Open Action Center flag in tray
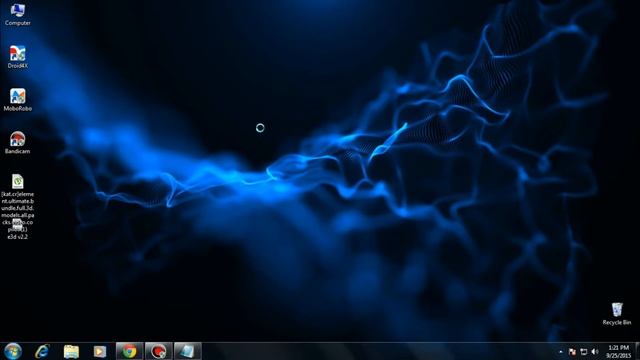Image resolution: width=640 pixels, height=360 pixels. pyautogui.click(x=572, y=352)
